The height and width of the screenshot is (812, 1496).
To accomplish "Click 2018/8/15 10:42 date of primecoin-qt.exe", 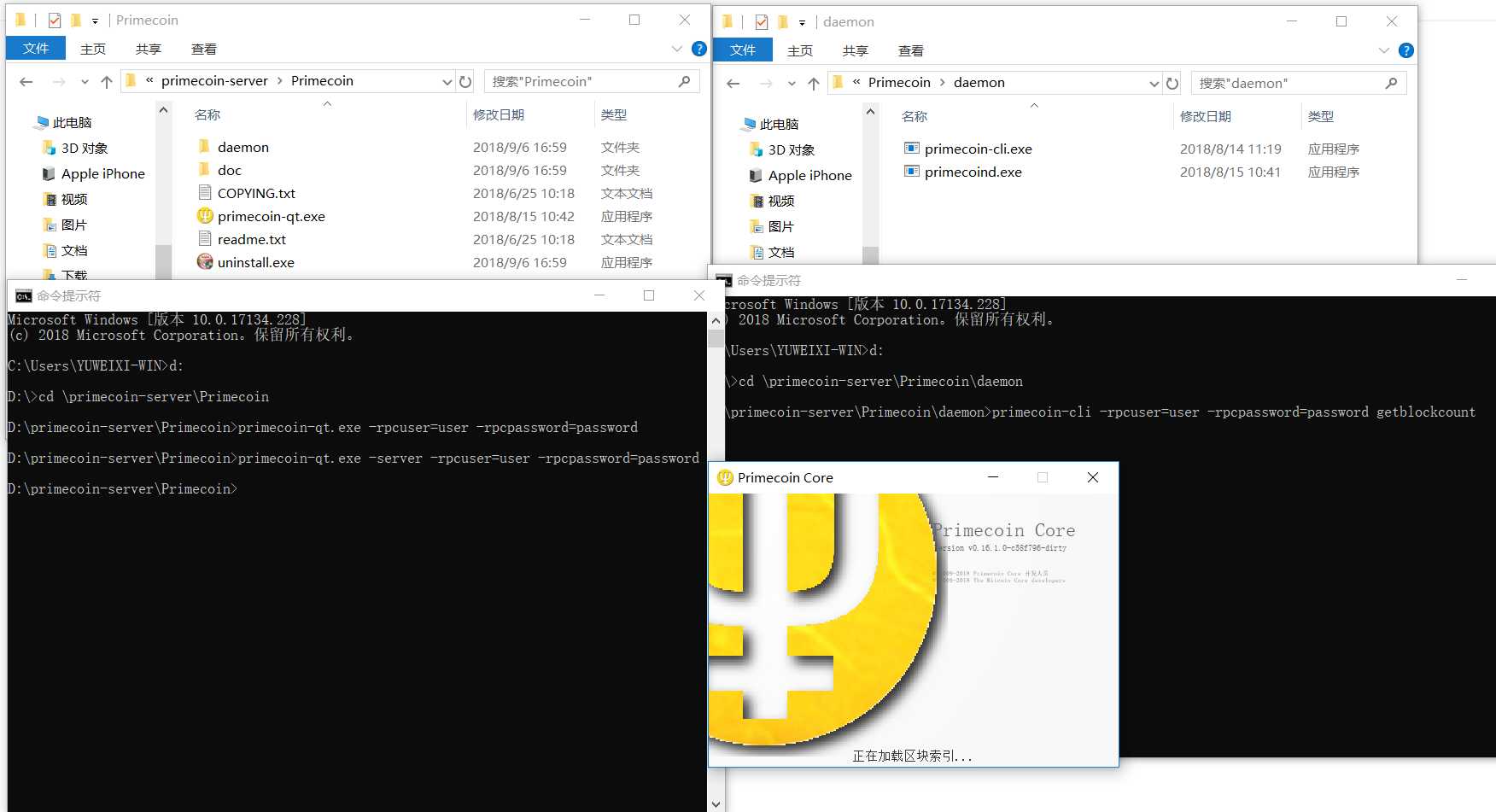I will click(523, 216).
